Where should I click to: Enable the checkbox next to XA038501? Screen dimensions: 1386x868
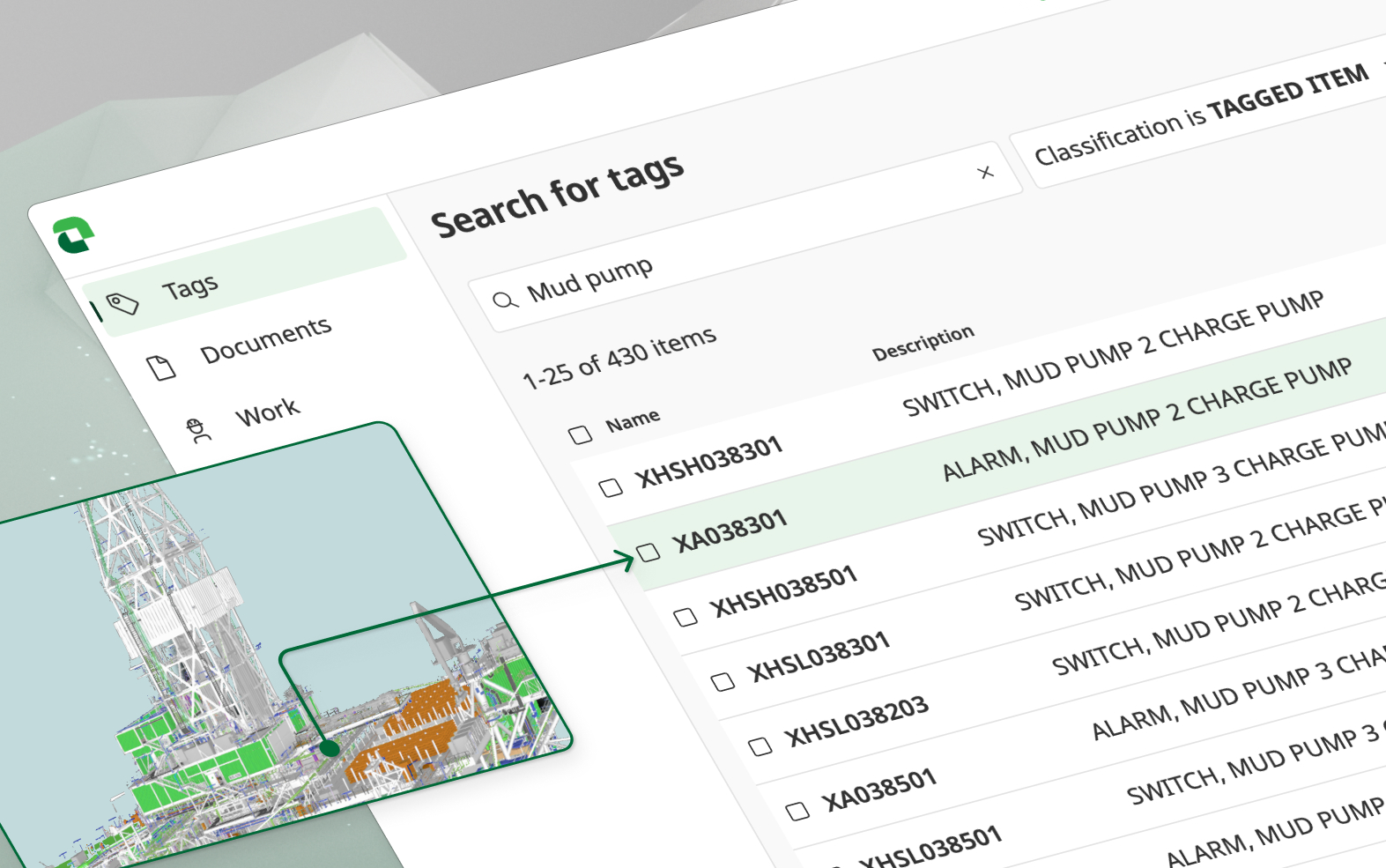click(x=797, y=811)
